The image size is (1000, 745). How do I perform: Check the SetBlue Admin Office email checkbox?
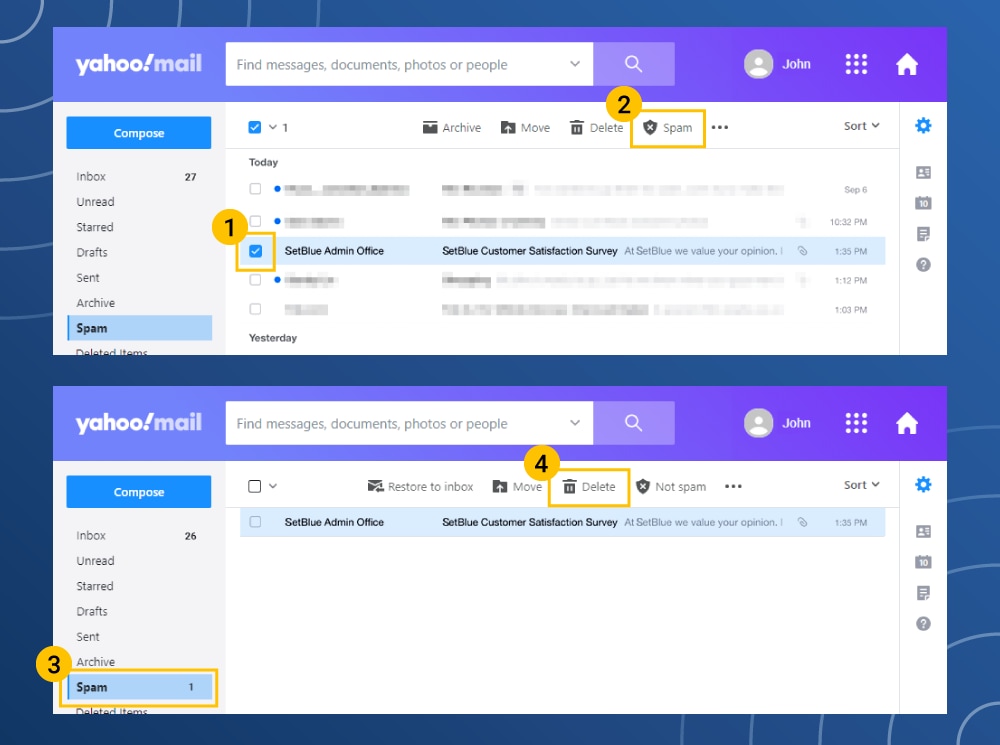tap(254, 251)
